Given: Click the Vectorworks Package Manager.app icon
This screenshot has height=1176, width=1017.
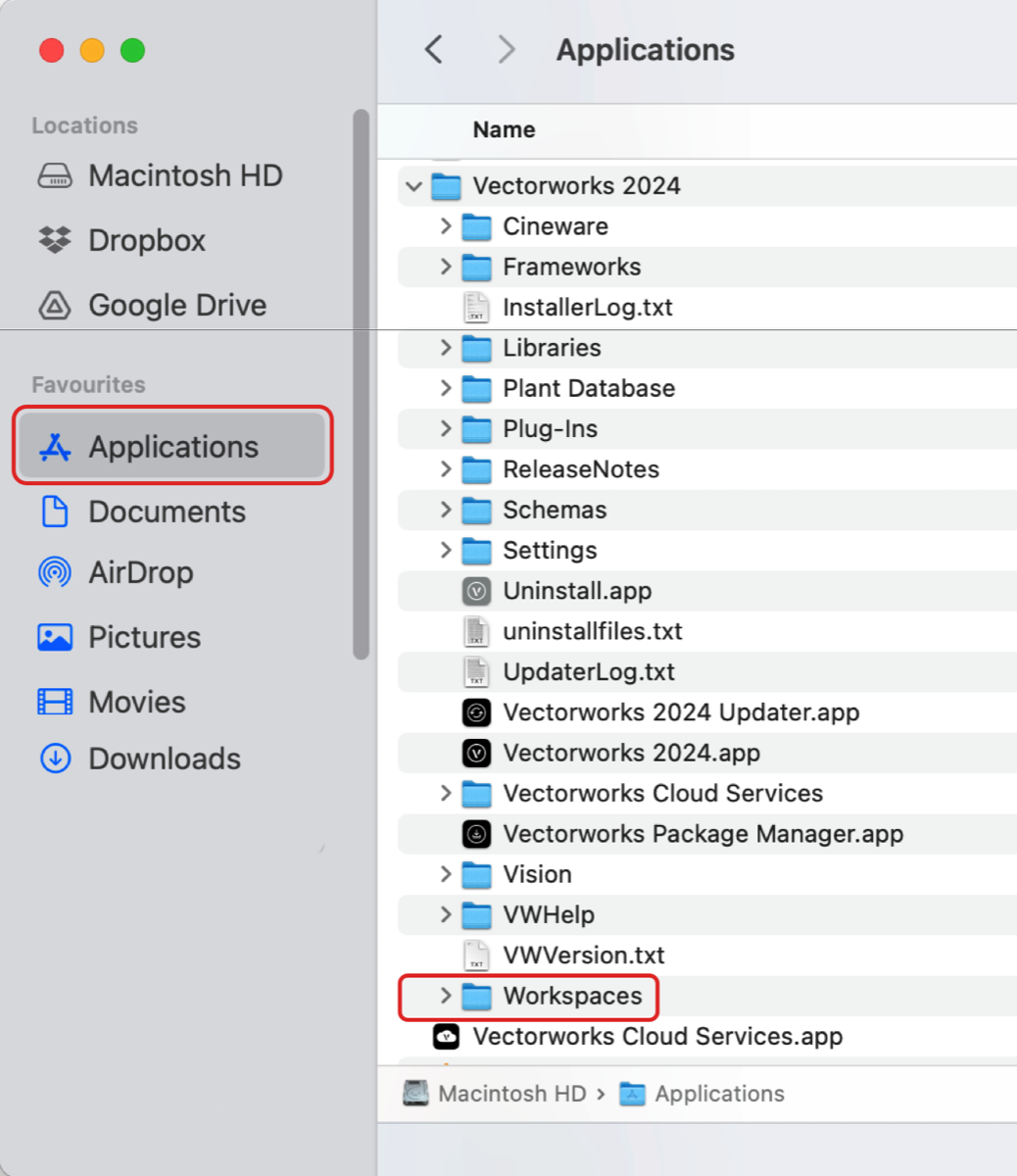Looking at the screenshot, I should click(476, 834).
